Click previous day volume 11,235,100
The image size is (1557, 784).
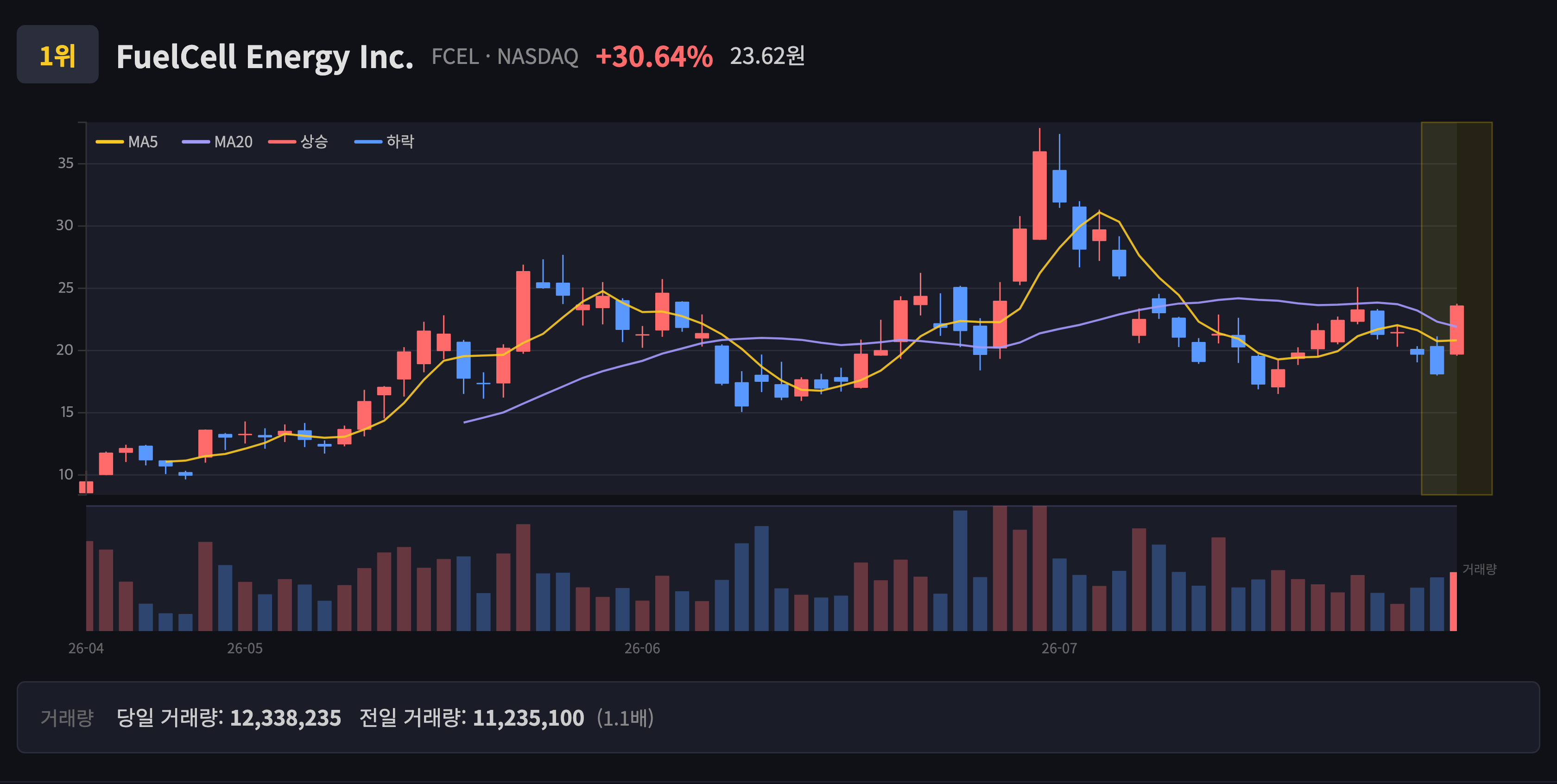pyautogui.click(x=528, y=718)
